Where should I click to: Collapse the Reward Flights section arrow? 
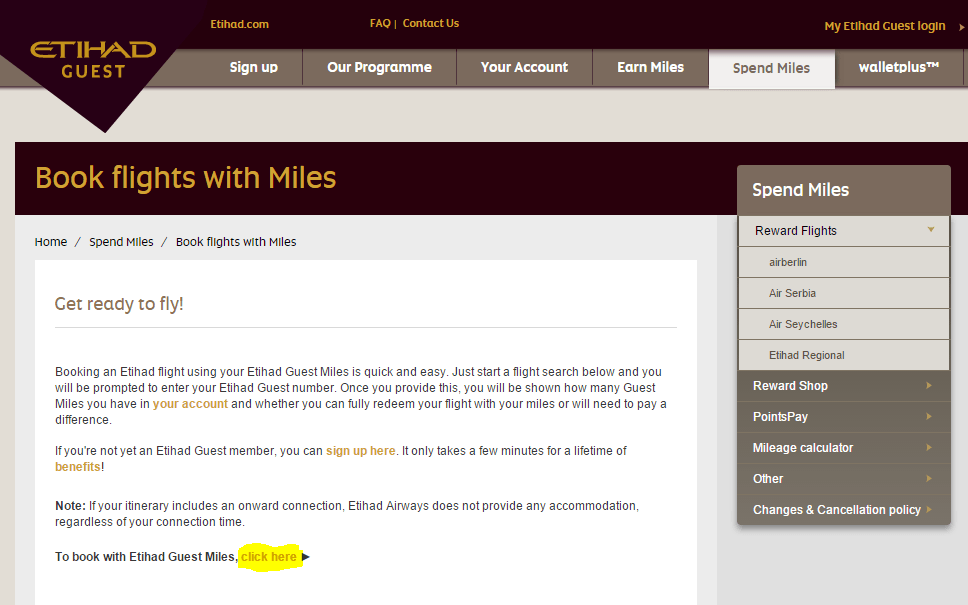(930, 230)
